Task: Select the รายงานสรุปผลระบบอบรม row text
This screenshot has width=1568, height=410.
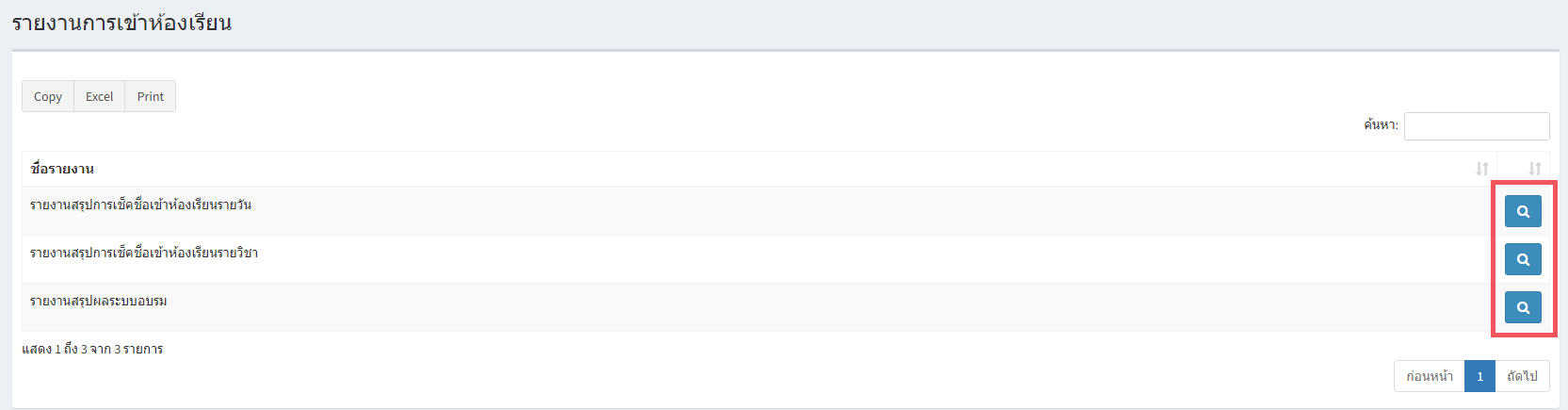Action: (x=99, y=301)
